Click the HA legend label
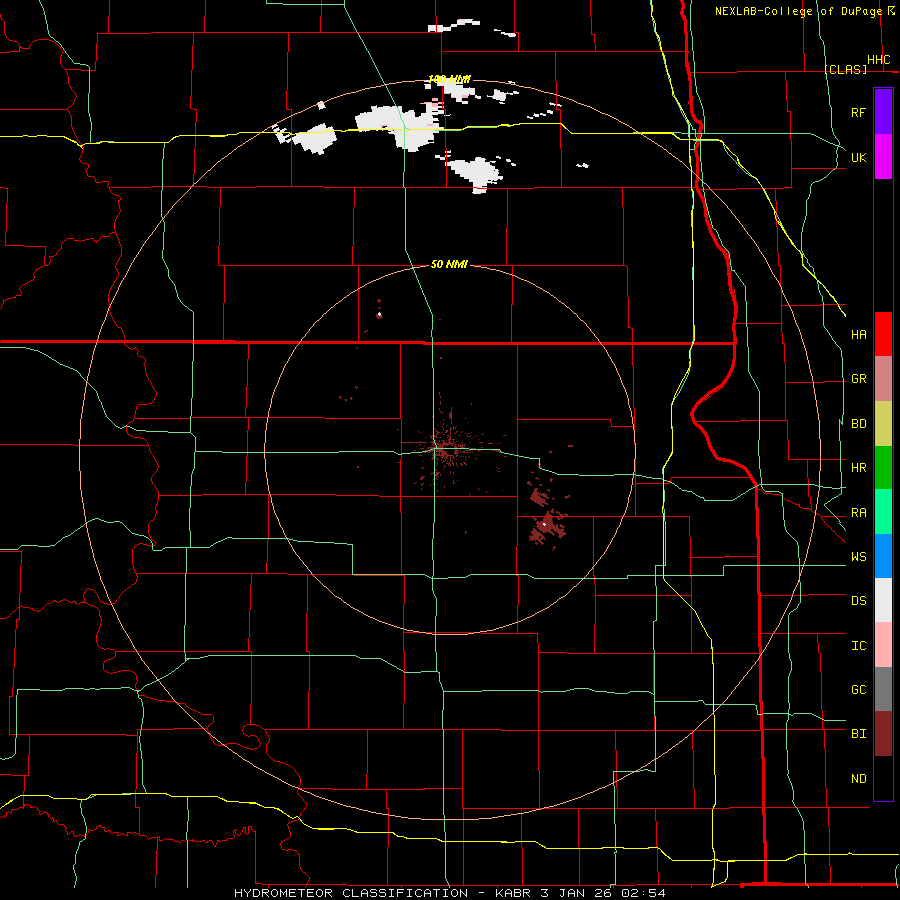 [858, 334]
